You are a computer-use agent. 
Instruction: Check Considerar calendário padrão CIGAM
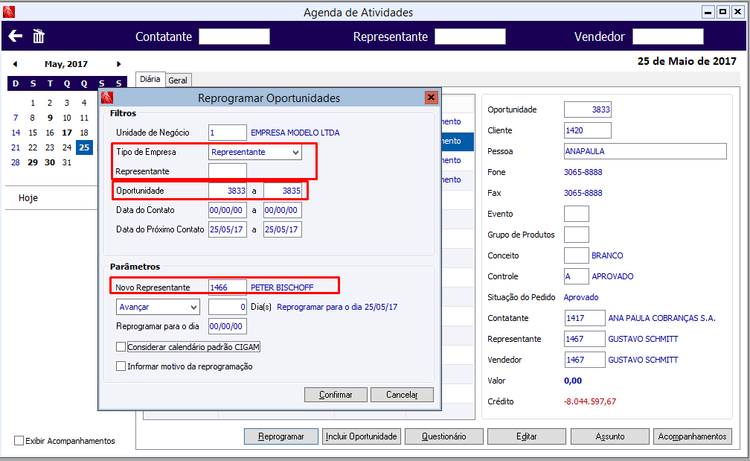[121, 347]
